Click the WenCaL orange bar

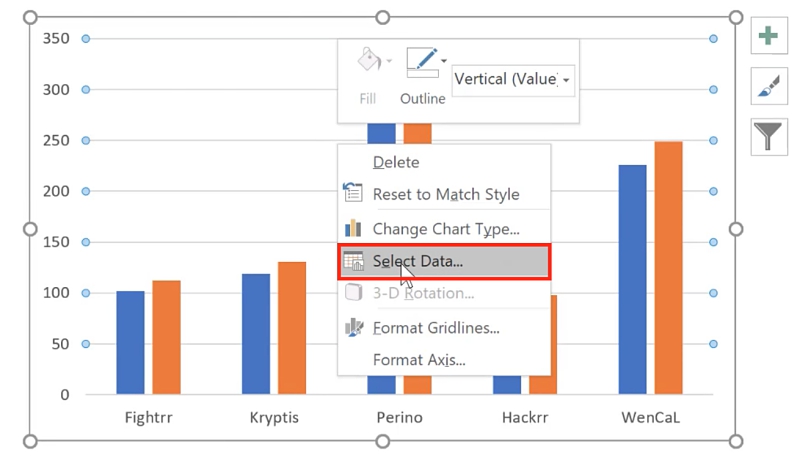pos(668,268)
